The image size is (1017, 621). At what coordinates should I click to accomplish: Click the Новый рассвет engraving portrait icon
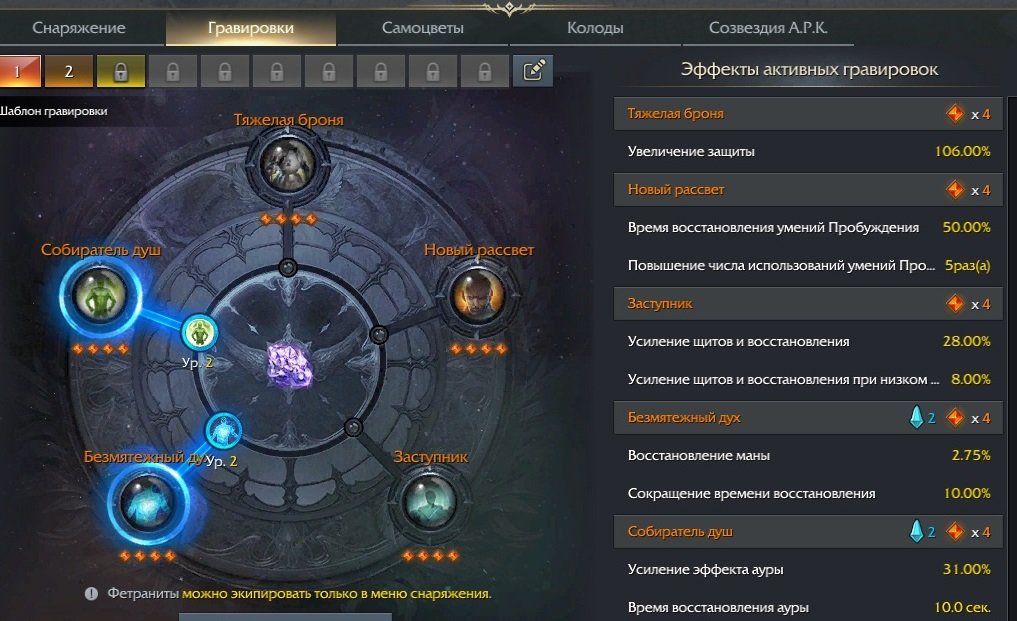(x=477, y=295)
